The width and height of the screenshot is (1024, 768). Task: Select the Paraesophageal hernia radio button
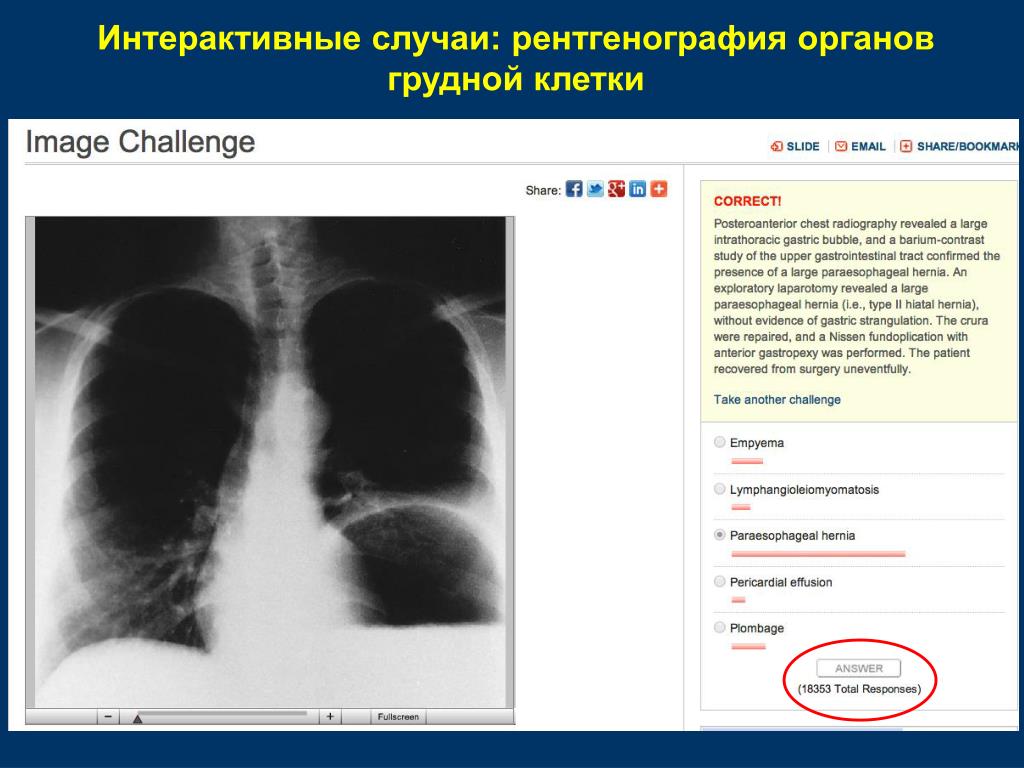(x=719, y=535)
